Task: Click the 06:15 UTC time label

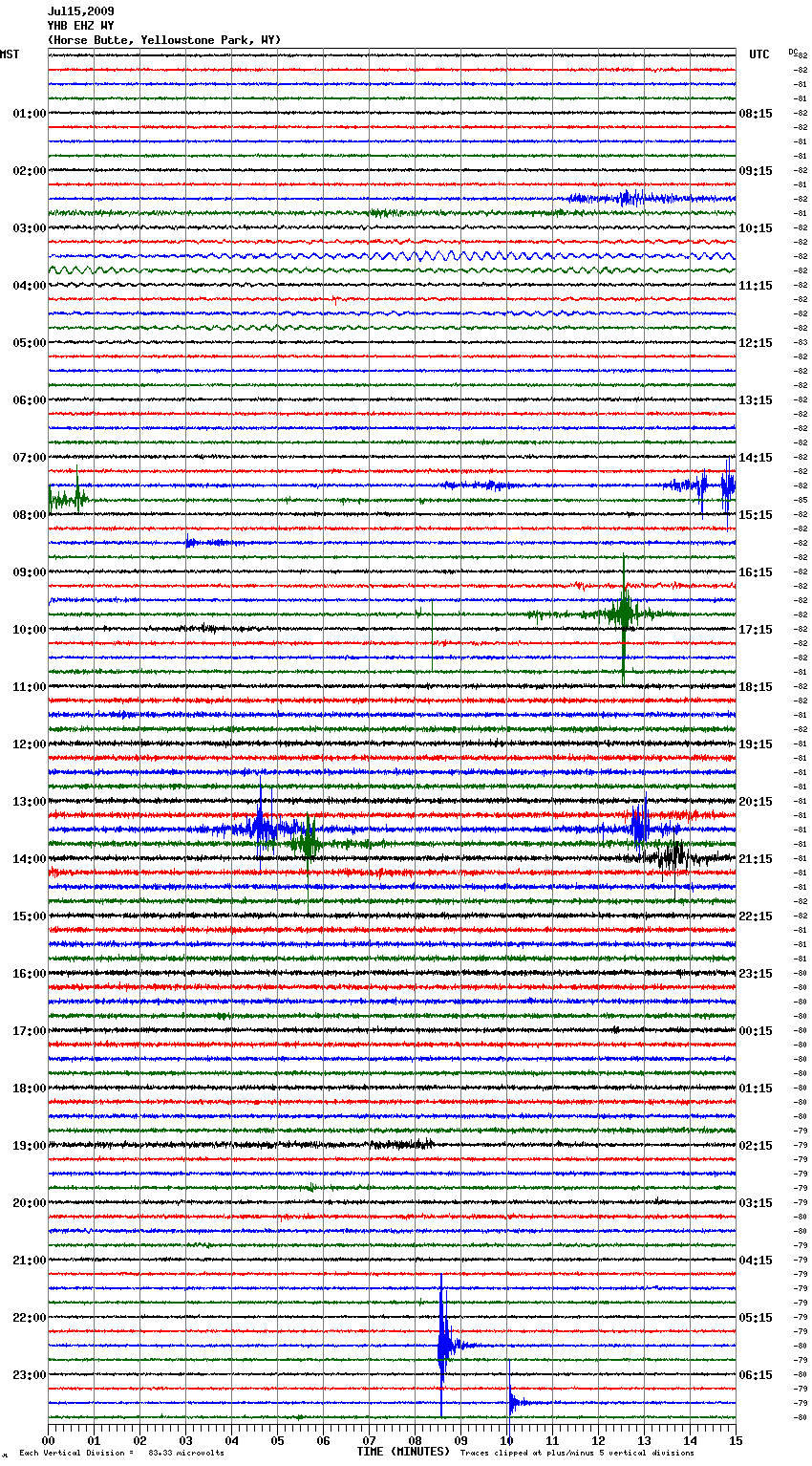Action: tap(756, 1375)
